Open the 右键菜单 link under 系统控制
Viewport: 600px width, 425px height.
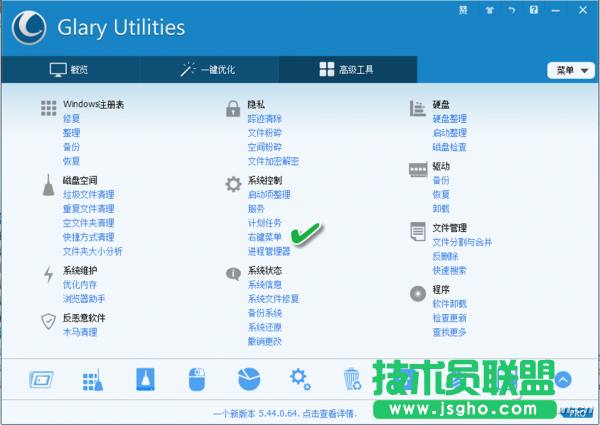pos(265,237)
